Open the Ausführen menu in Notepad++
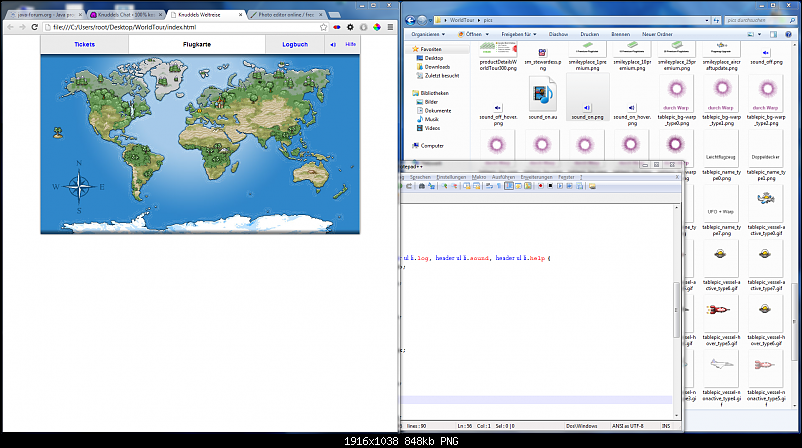This screenshot has height=448, width=802. 503,177
